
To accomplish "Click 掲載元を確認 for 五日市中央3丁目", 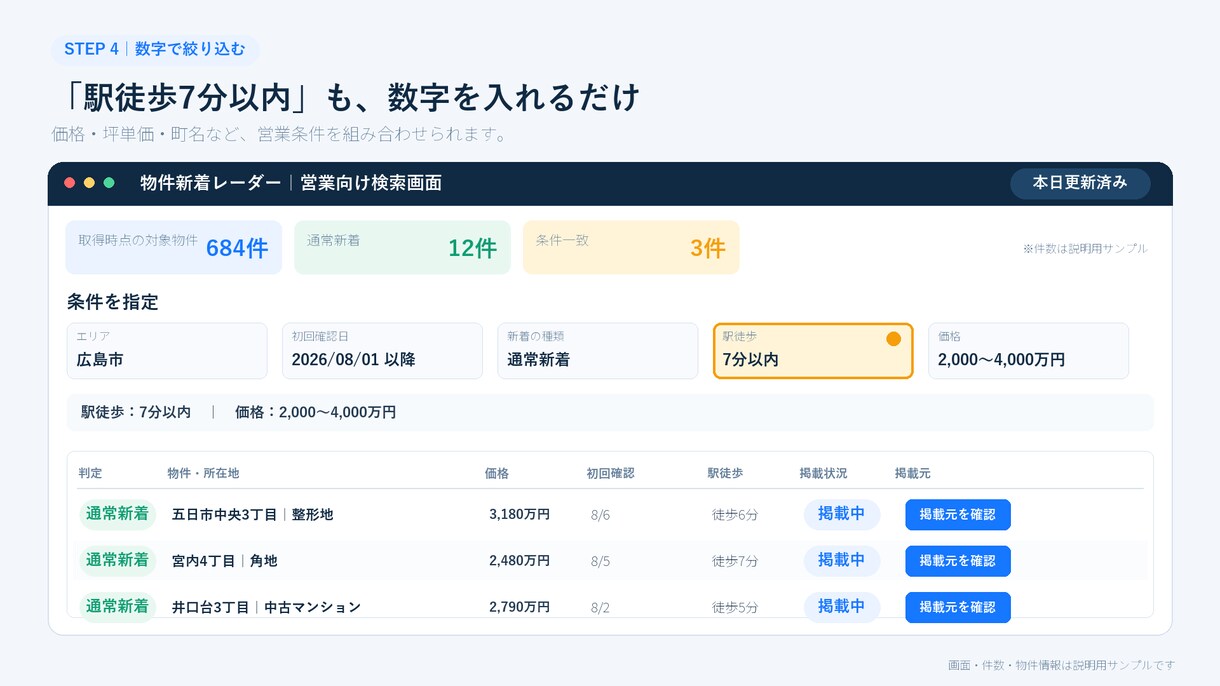I will pos(958,515).
